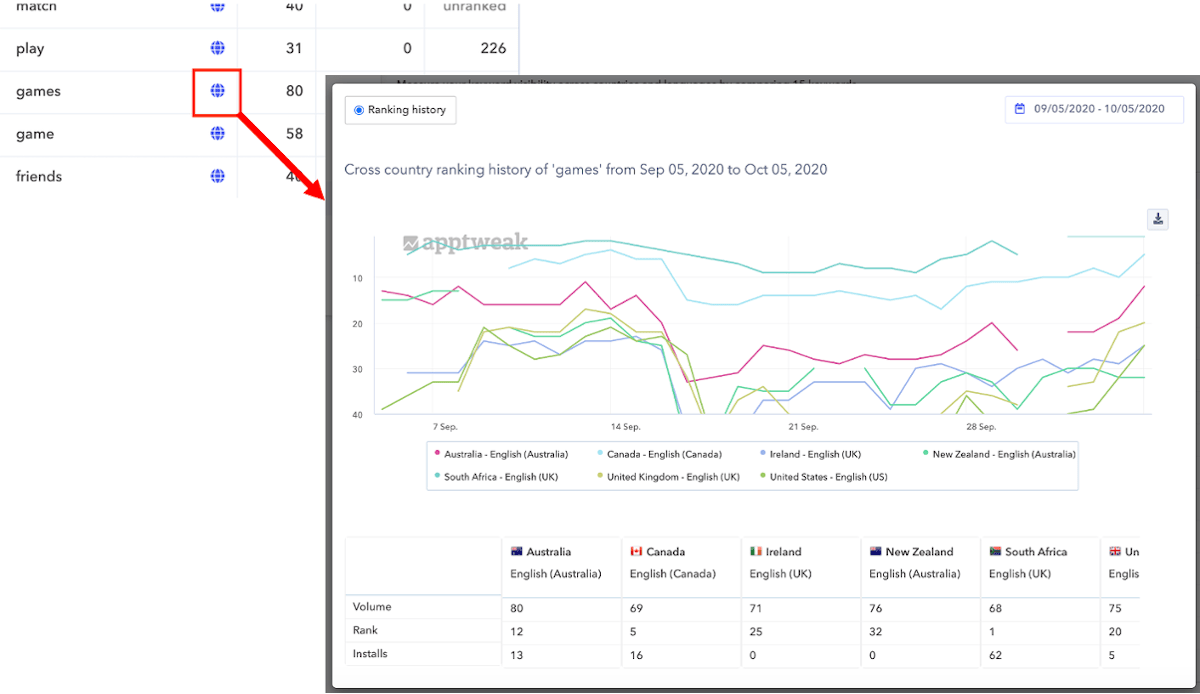Click the Australia column header
The image size is (1200, 694).
(549, 551)
